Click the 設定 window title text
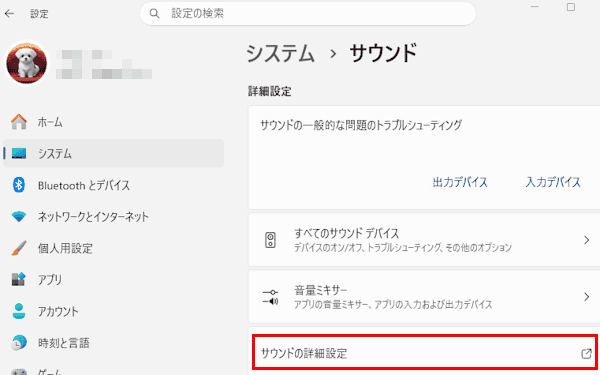 tap(39, 14)
